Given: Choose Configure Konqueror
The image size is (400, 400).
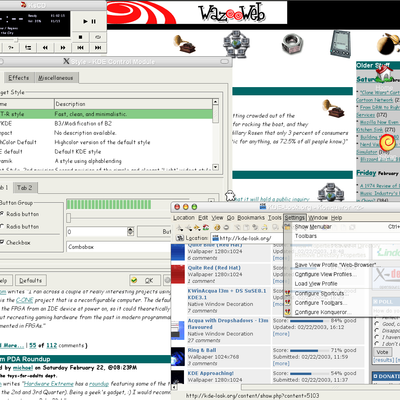Looking at the screenshot, I should pos(343,312).
